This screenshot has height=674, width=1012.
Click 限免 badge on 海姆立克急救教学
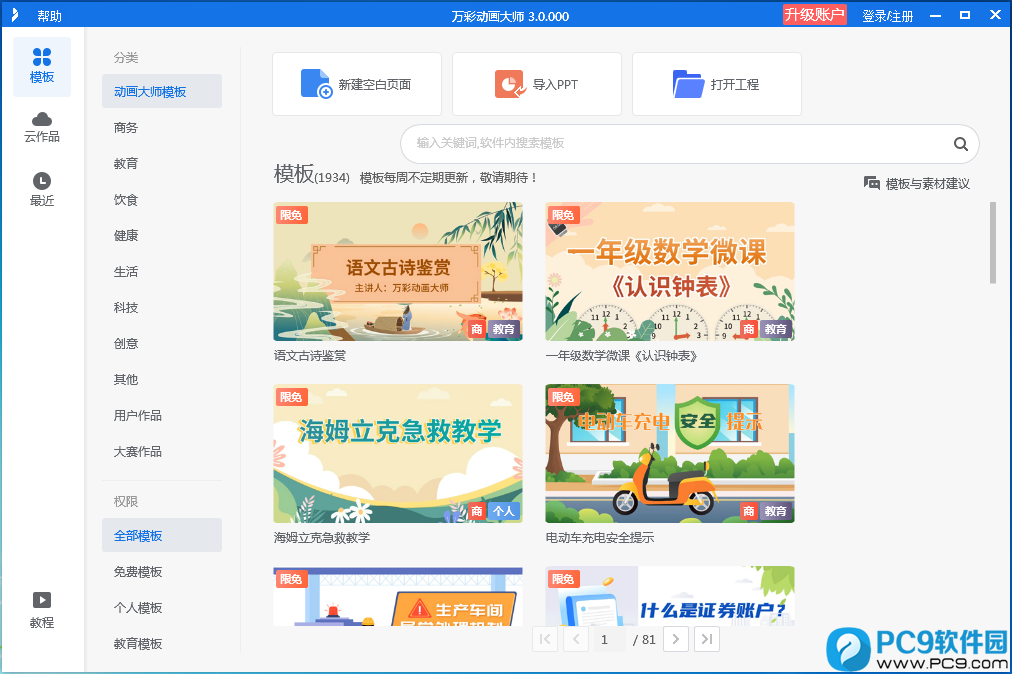(291, 397)
